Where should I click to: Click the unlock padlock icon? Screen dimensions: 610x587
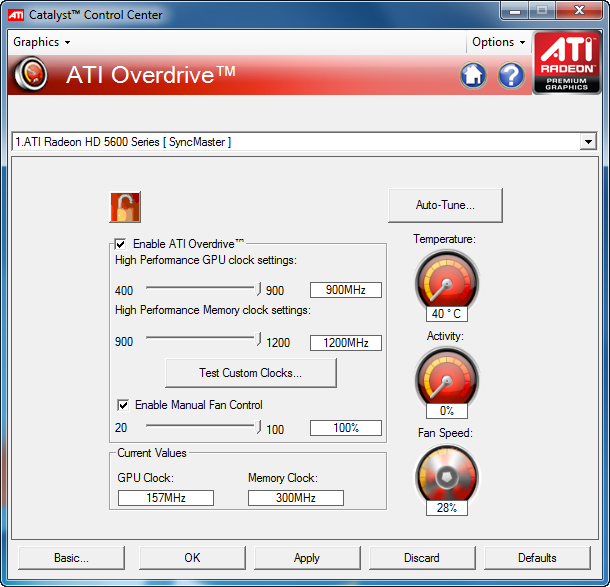[125, 207]
